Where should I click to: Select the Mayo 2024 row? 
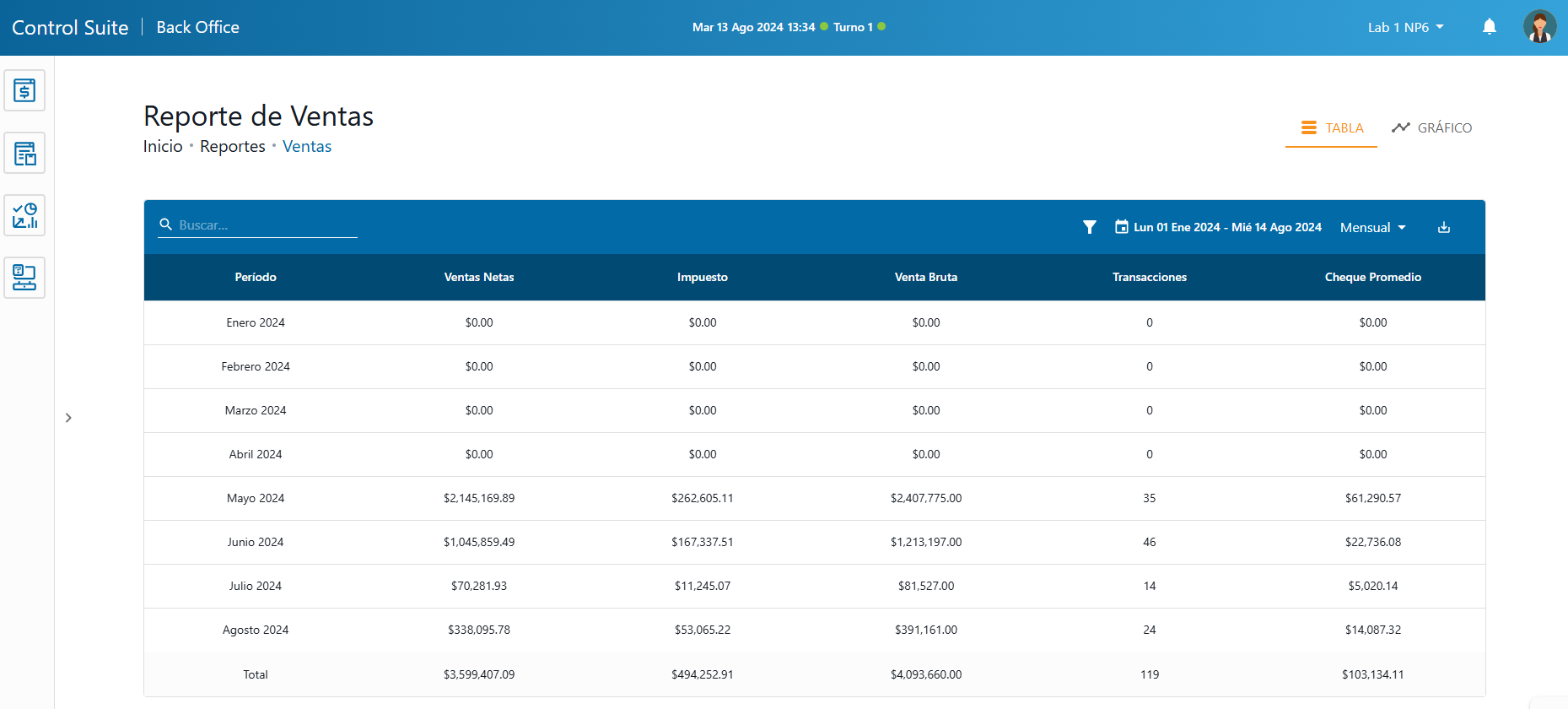tap(256, 498)
